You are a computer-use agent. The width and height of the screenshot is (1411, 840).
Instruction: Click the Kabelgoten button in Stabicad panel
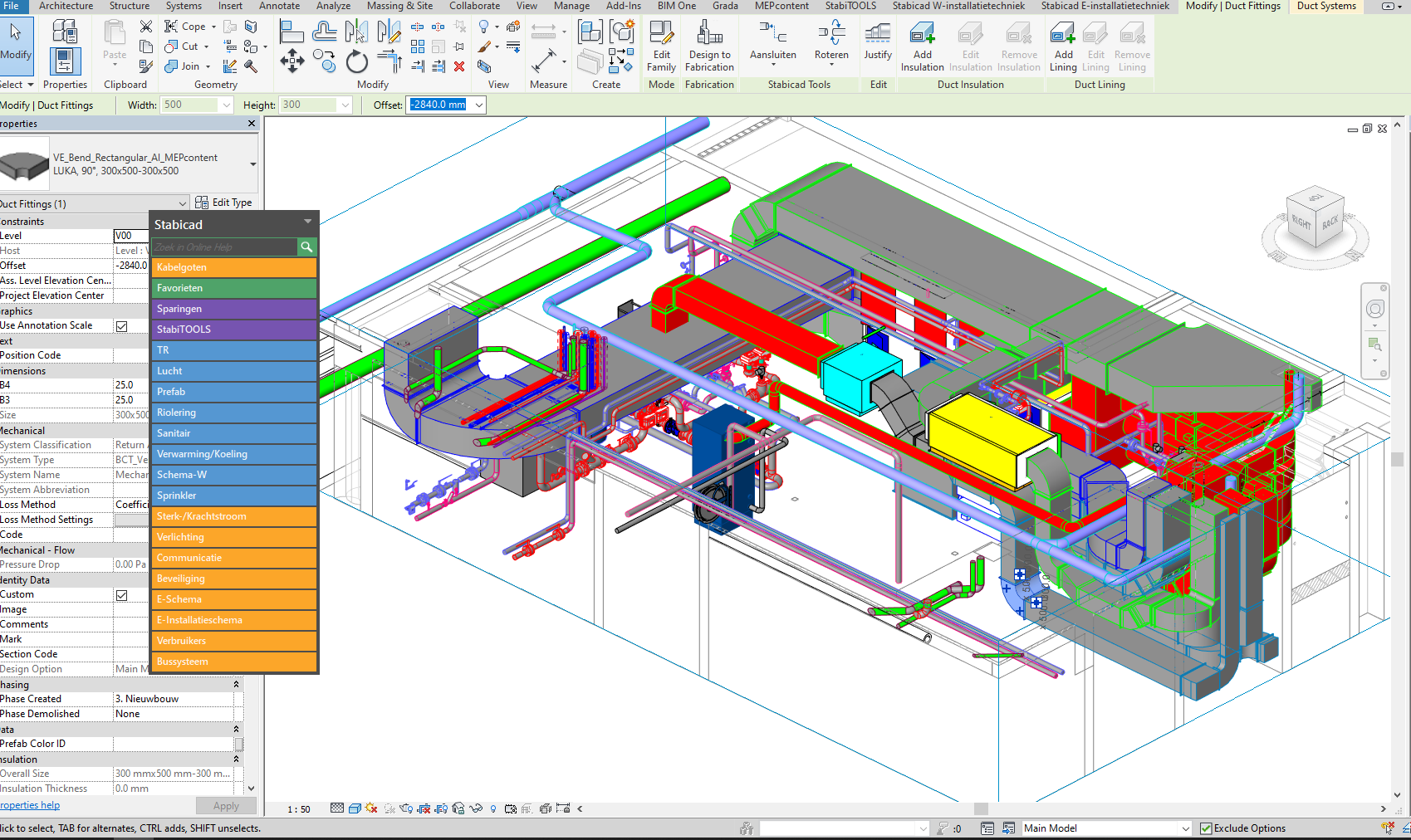[234, 267]
